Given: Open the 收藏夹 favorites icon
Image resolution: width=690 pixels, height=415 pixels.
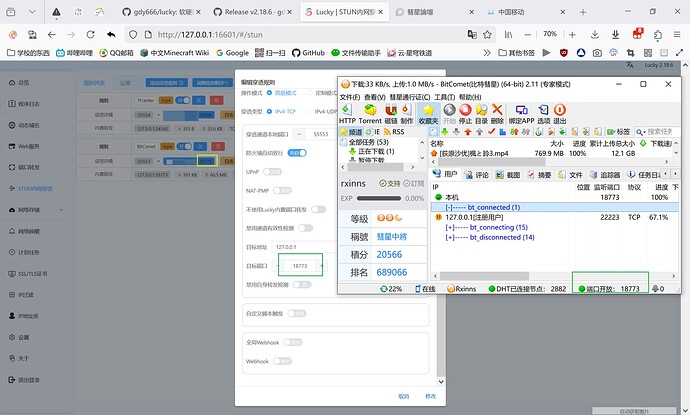Looking at the screenshot, I should coord(428,112).
